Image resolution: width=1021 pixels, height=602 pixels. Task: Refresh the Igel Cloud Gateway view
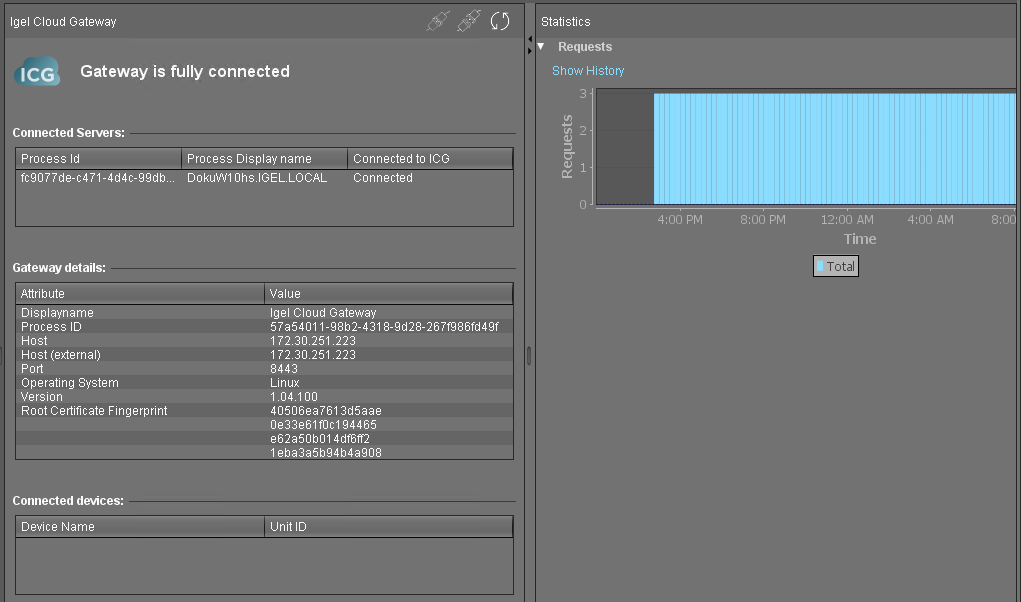point(500,21)
